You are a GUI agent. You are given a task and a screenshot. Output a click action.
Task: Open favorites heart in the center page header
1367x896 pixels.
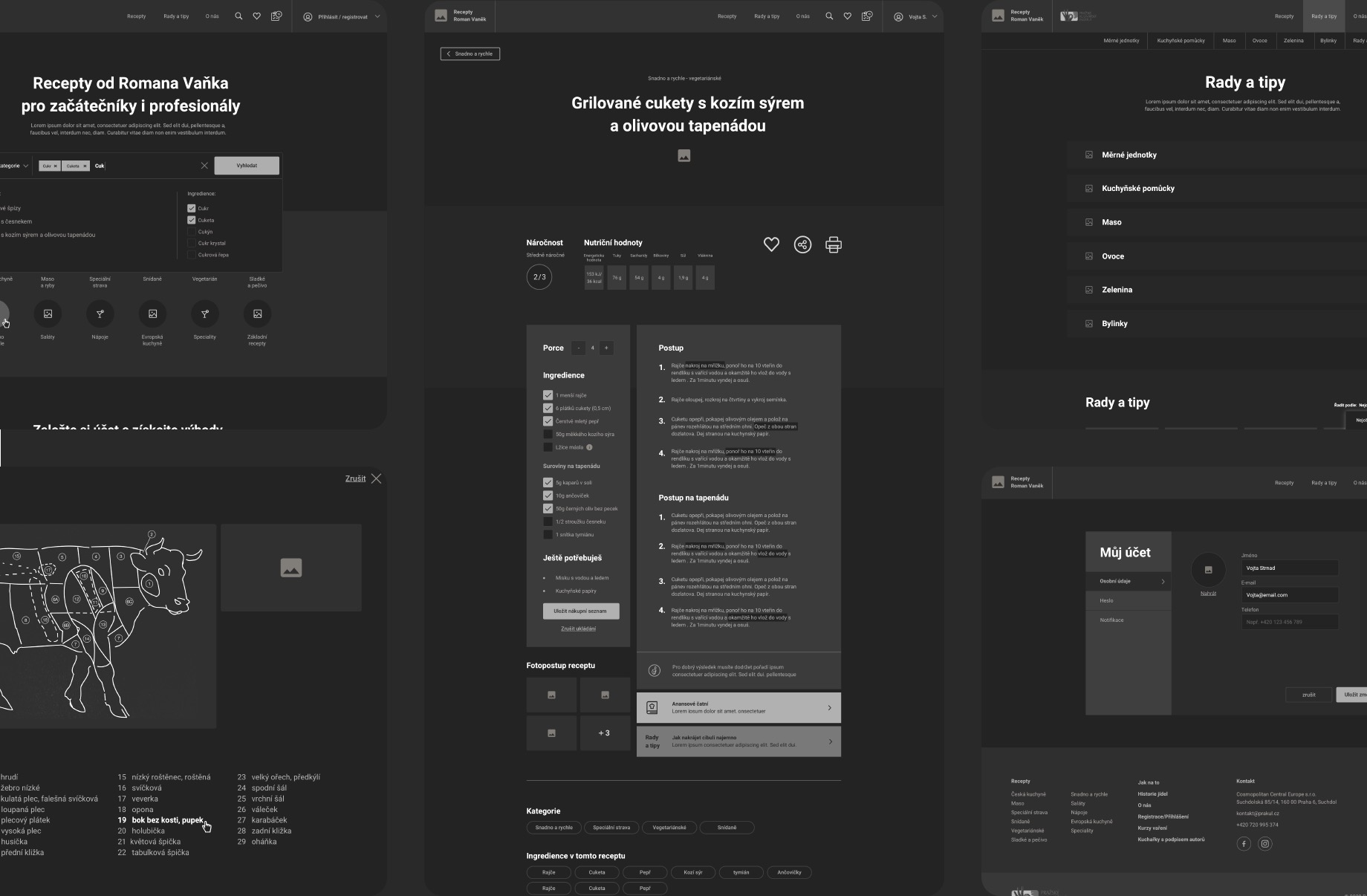pyautogui.click(x=847, y=16)
